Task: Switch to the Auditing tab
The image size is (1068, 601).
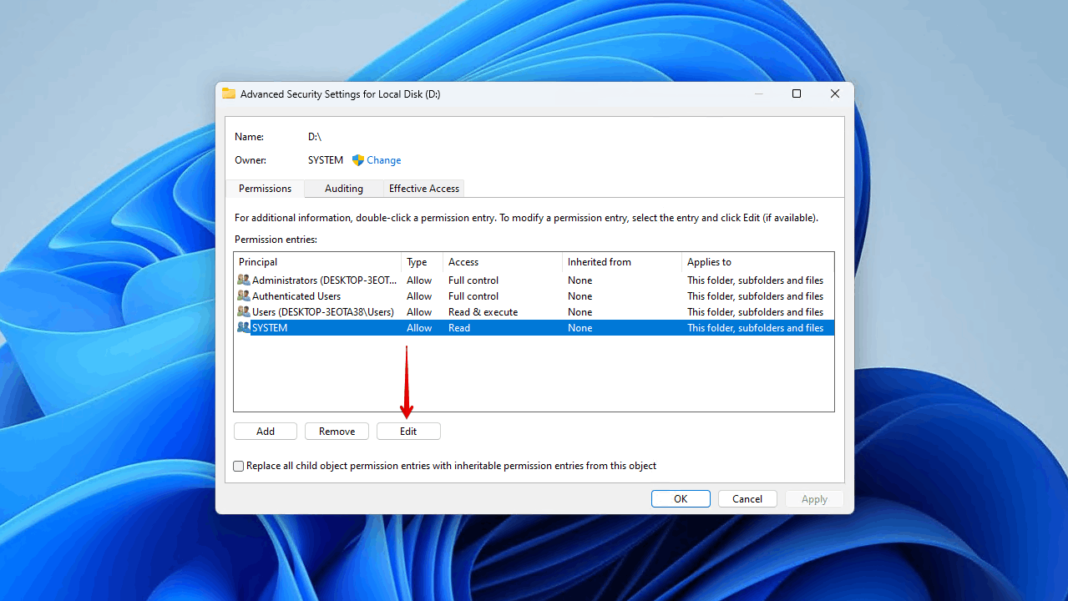Action: click(343, 188)
